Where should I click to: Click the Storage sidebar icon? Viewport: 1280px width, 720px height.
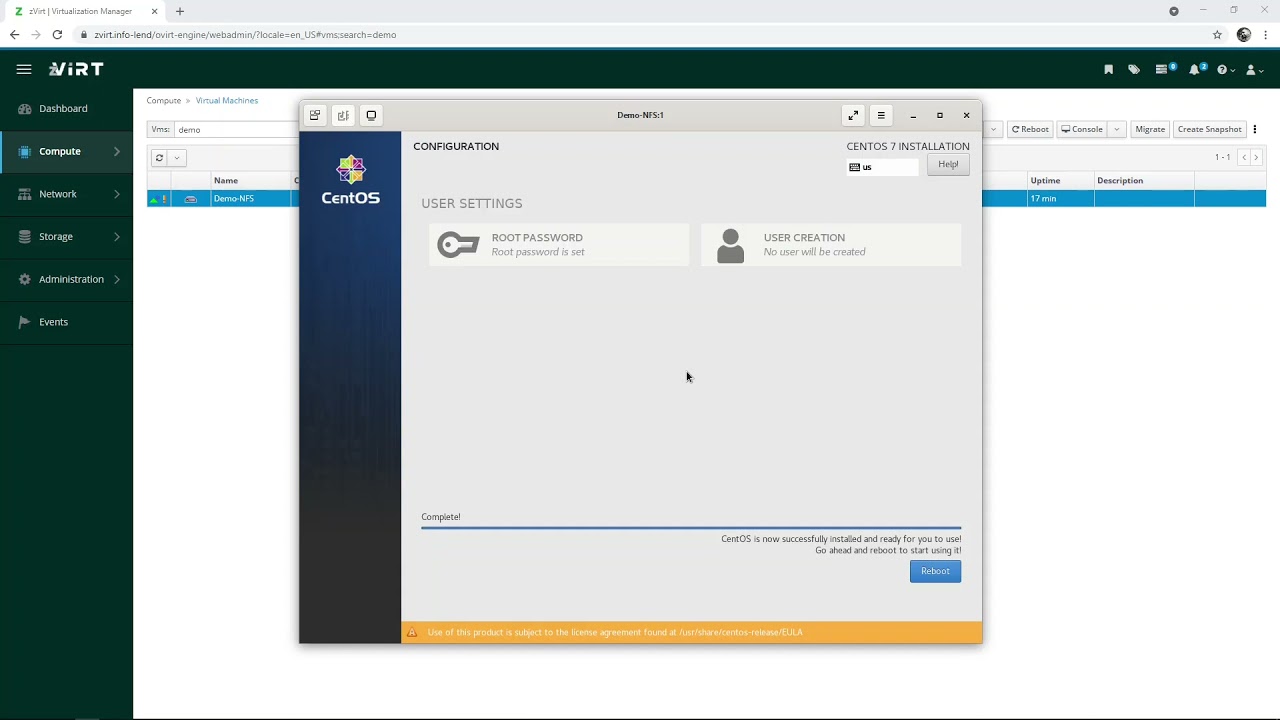coord(25,237)
